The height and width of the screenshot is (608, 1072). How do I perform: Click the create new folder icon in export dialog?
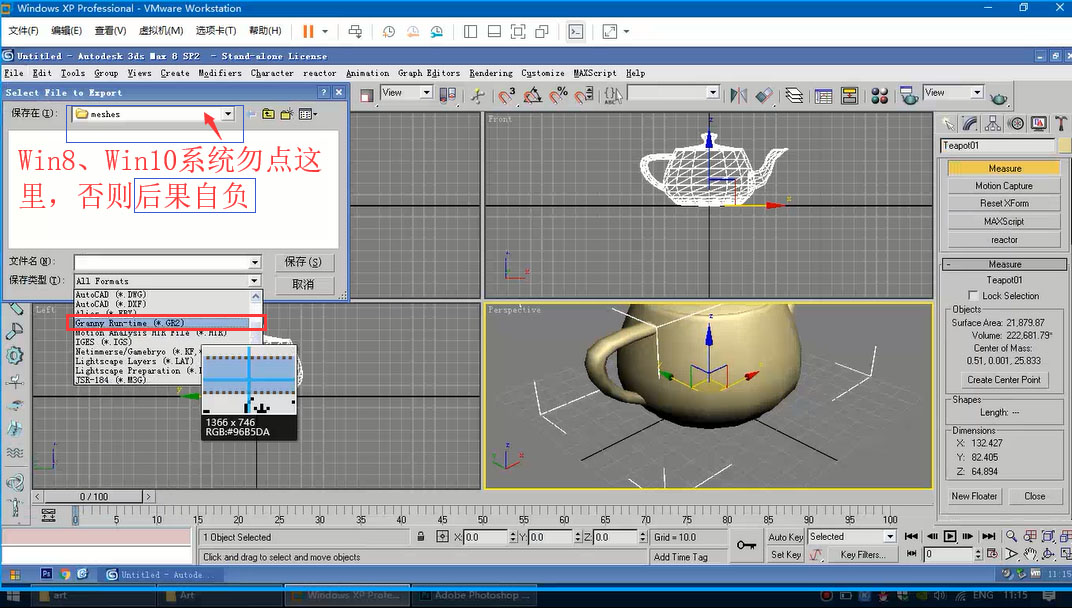(x=286, y=114)
